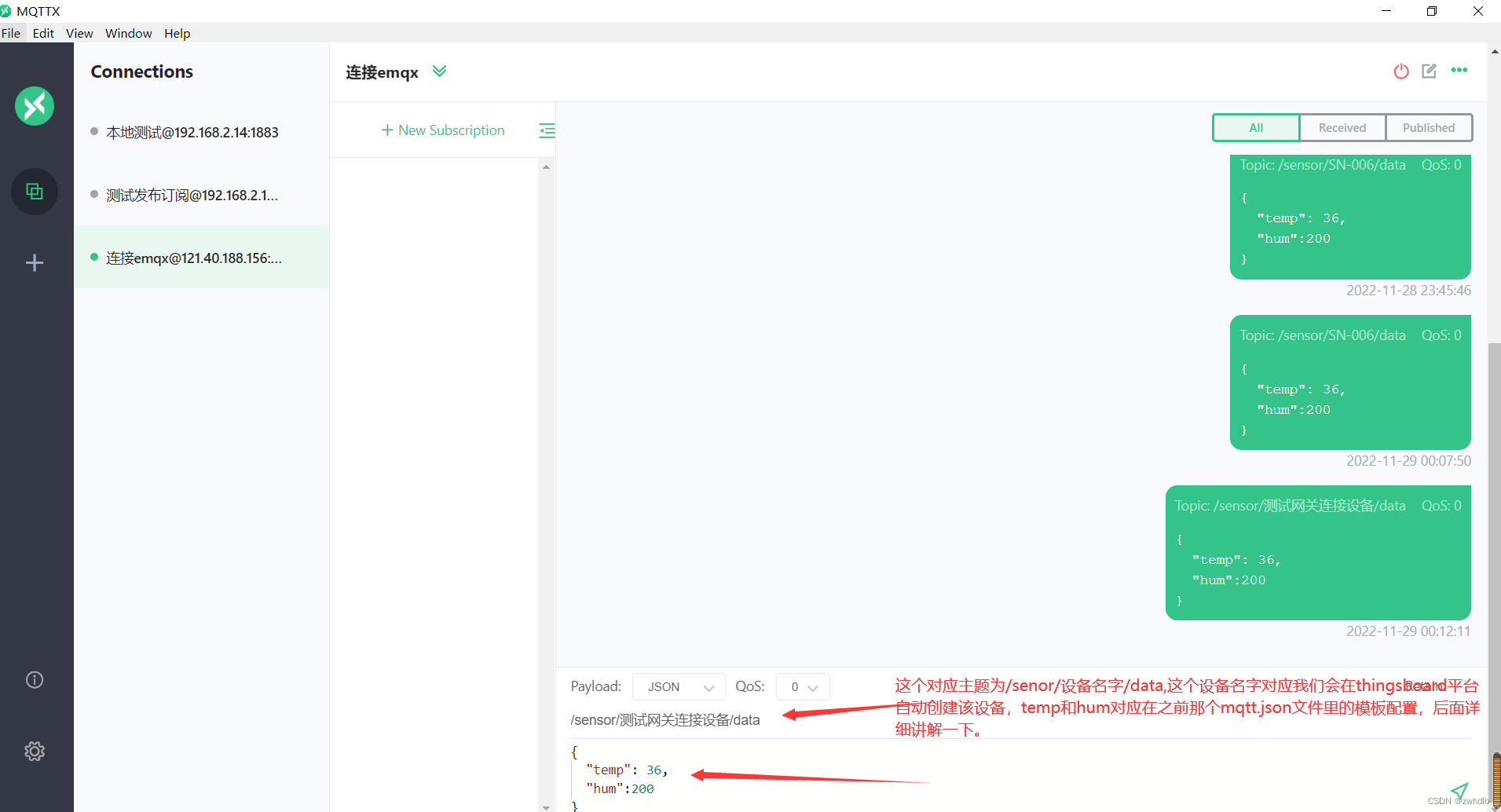Open the View menu
Viewport: 1501px width, 812px height.
tap(79, 33)
